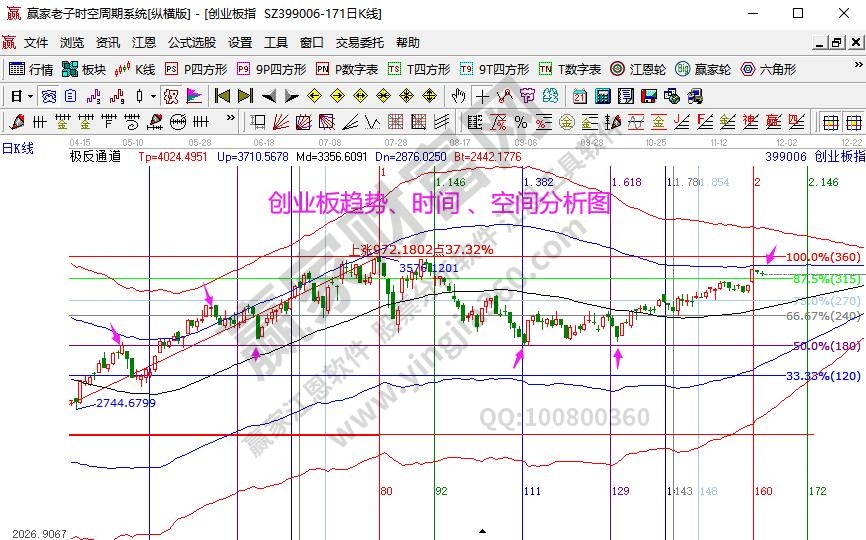Viewport: 866px width, 540px height.
Task: Open the 公式选股 menu
Action: click(191, 43)
